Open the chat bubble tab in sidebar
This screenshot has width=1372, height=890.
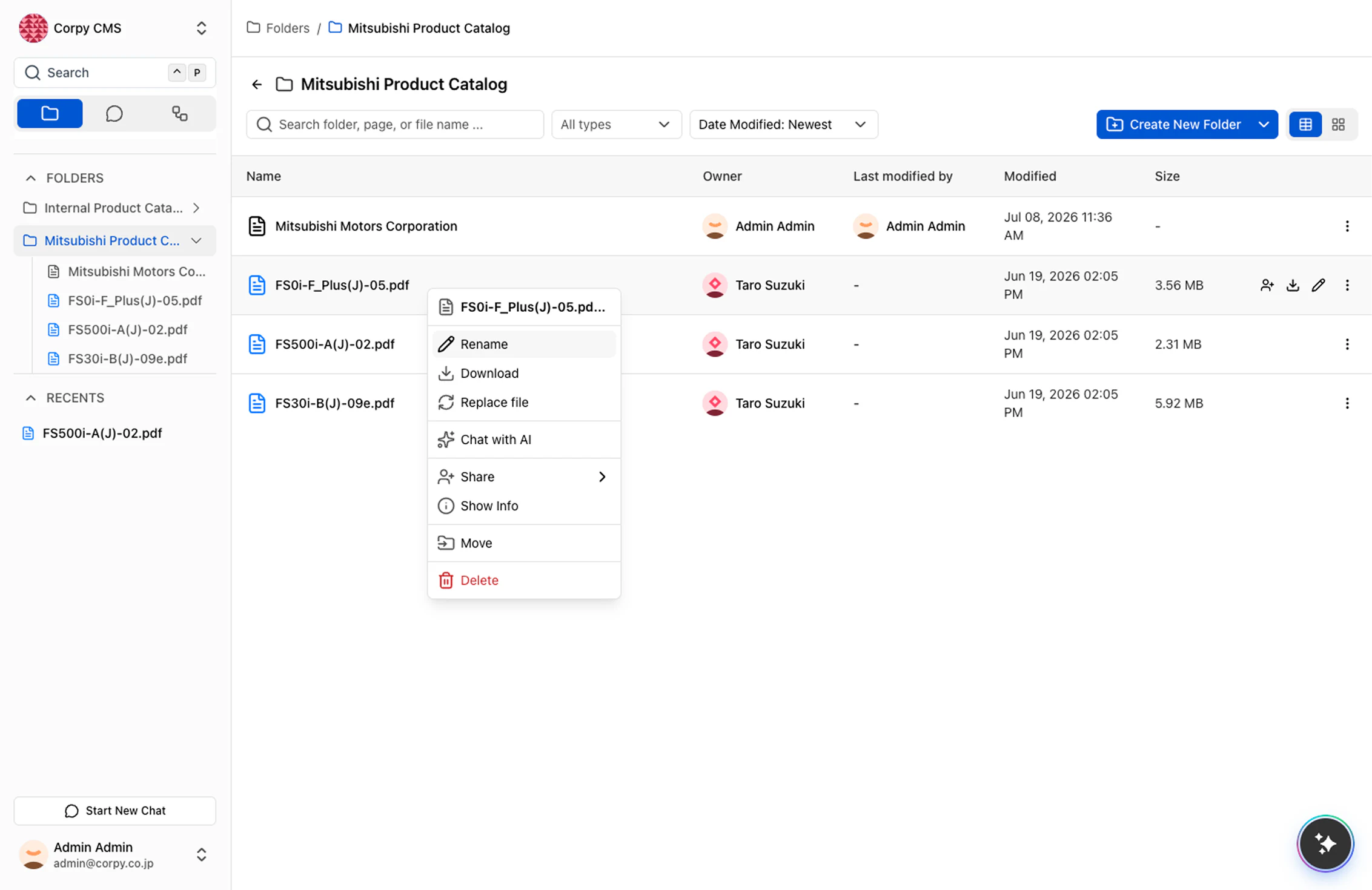114,113
